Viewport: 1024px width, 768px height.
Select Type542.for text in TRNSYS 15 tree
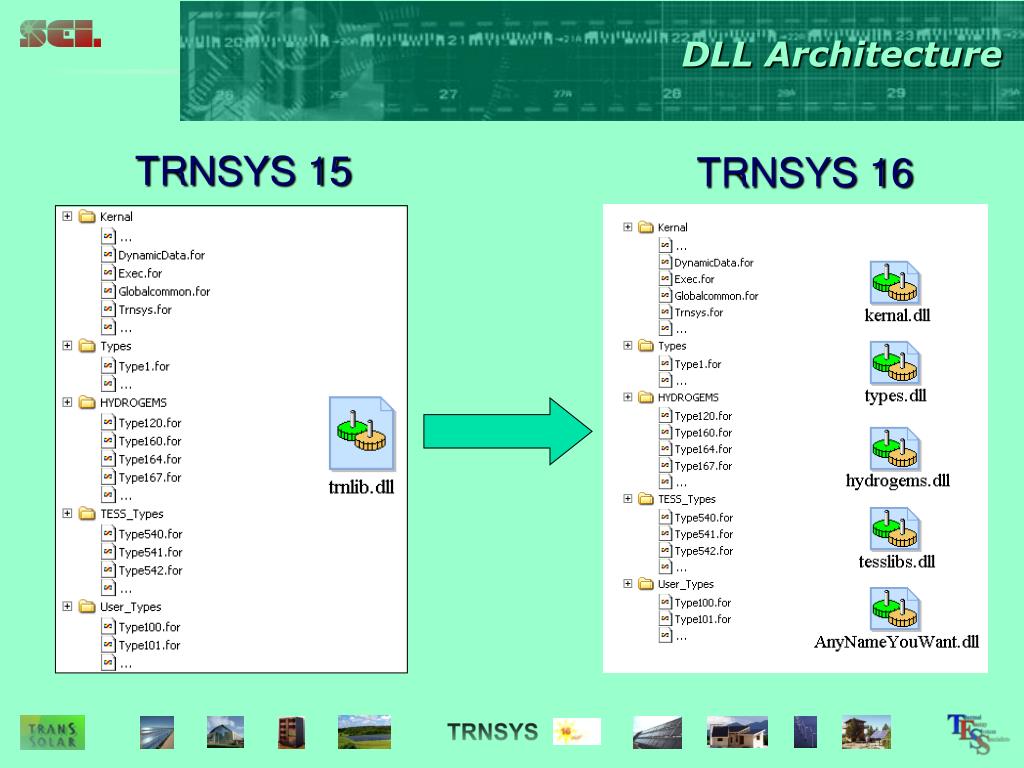point(151,570)
